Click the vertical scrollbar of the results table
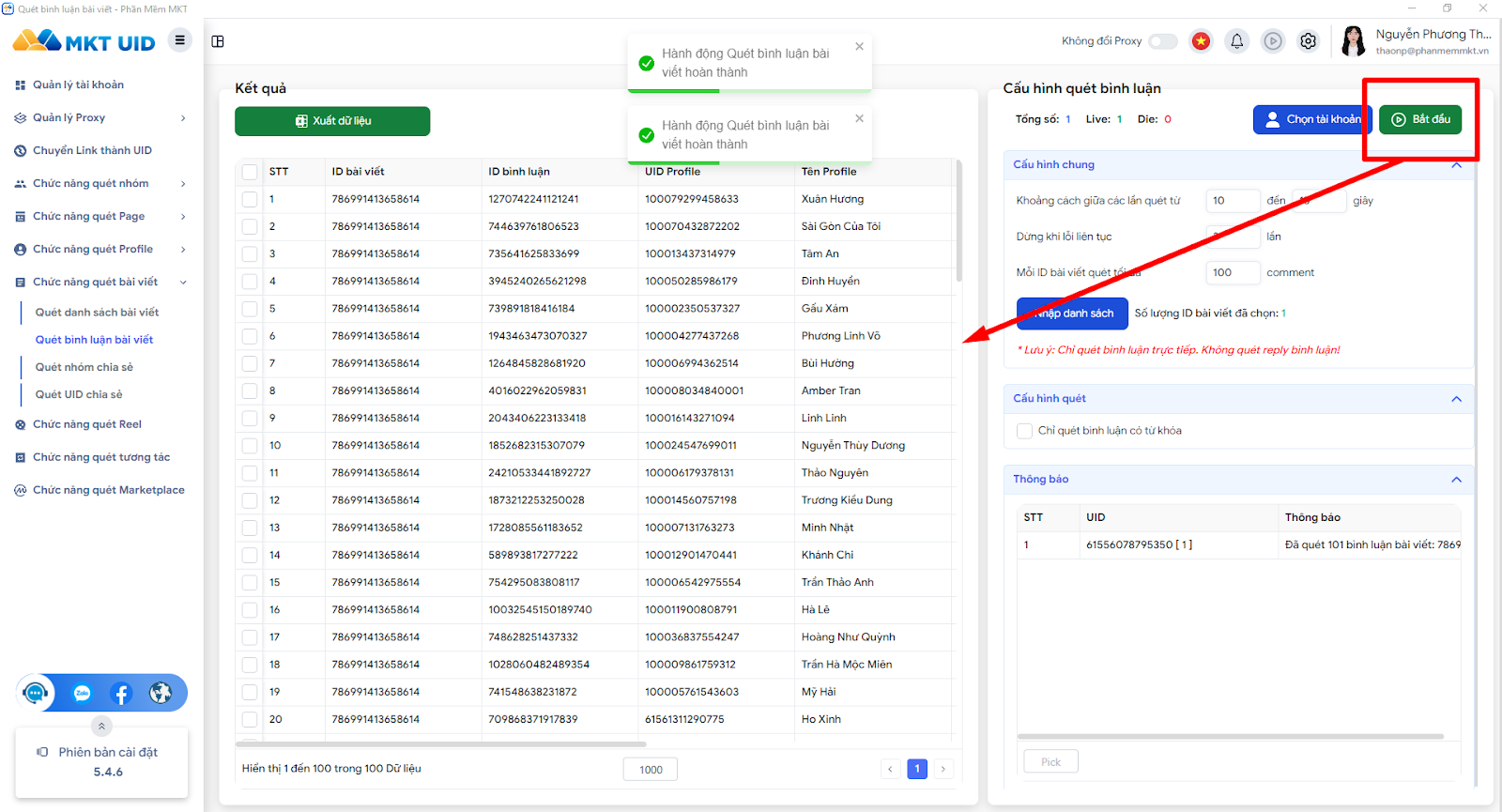Screen dimensions: 1502x812 (x=958, y=221)
